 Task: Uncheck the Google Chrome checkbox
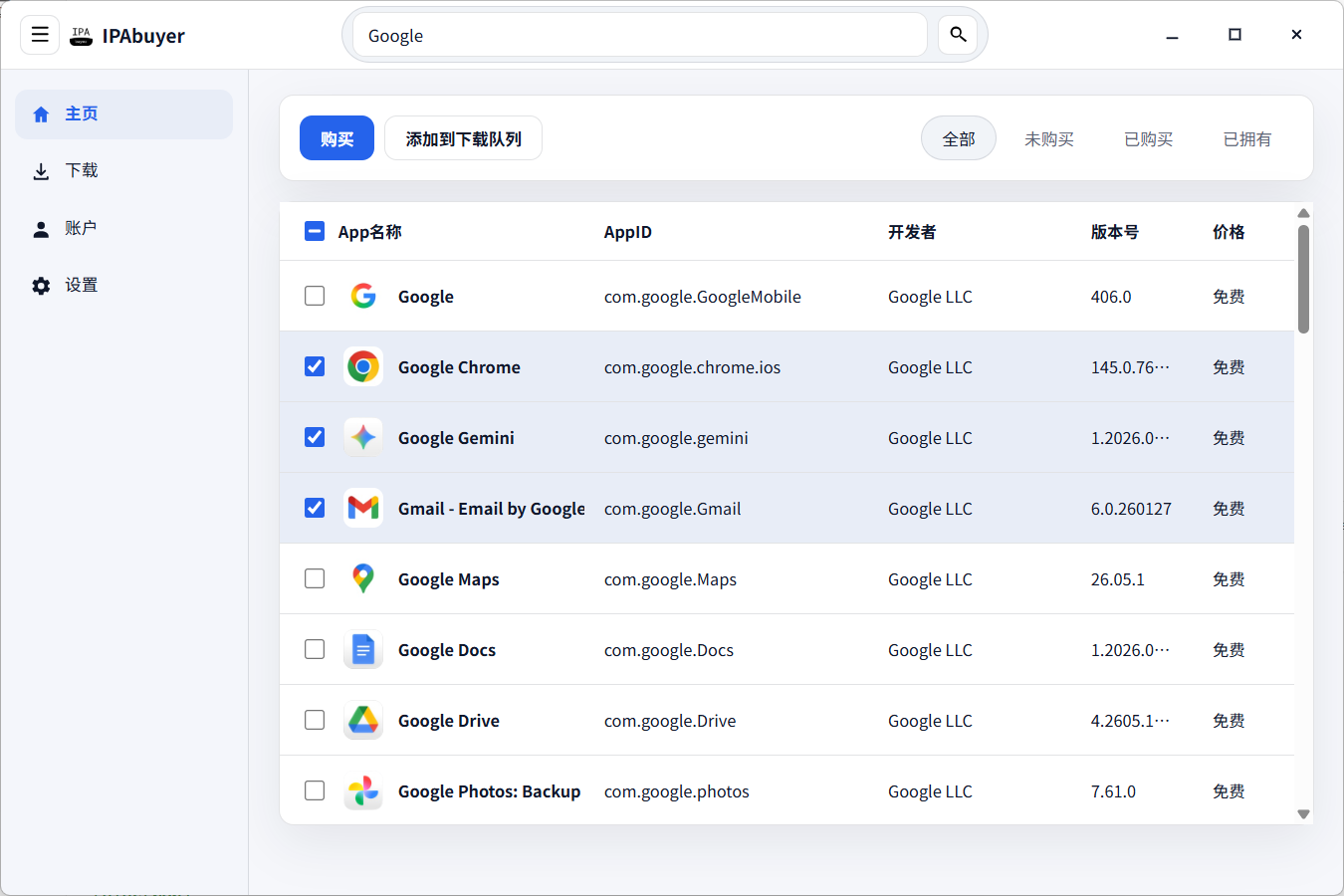point(315,367)
